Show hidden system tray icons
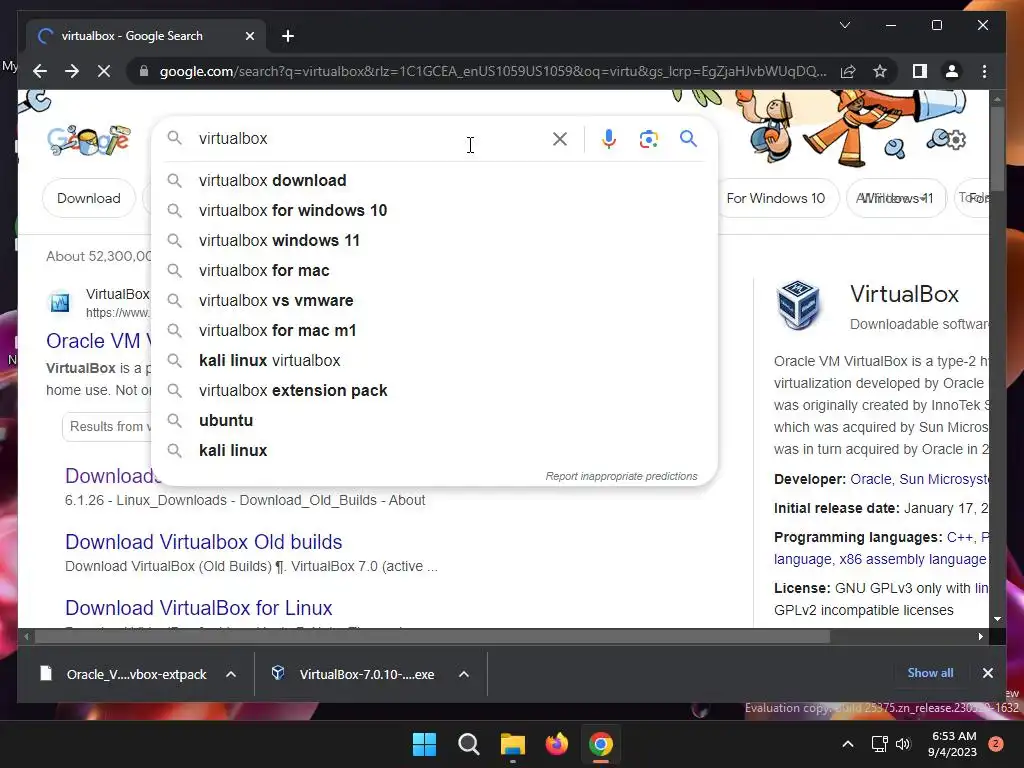Screen dimensions: 1024x768 pos(848,744)
